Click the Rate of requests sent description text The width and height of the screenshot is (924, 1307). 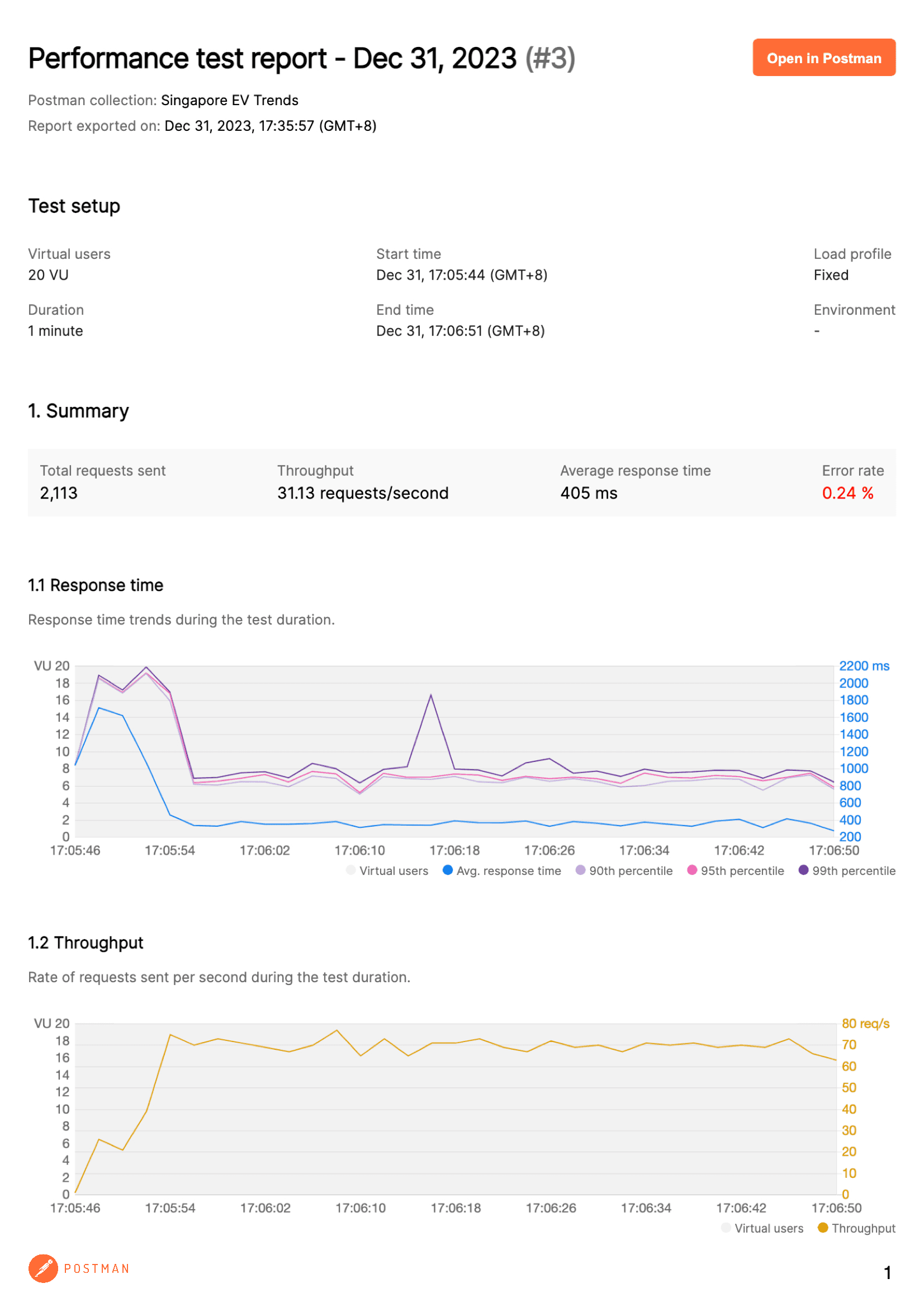[219, 977]
